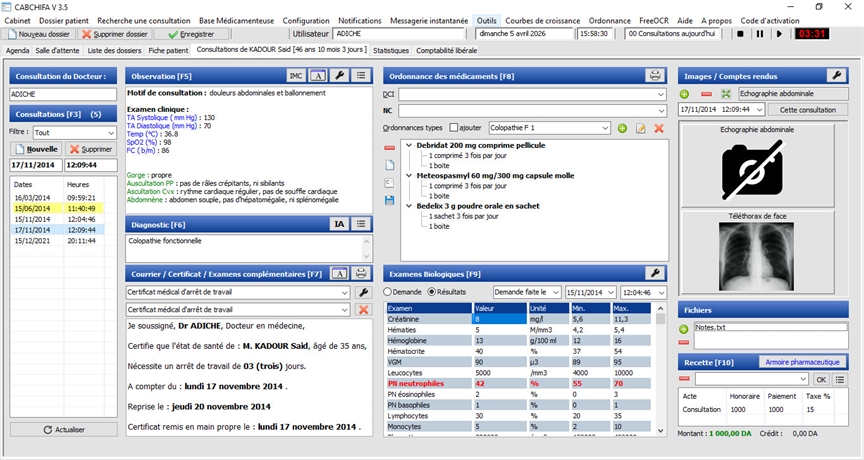864x460 pixels.
Task: Open the 'Colopathie F 1' ordonnance type dropdown
Action: [x=605, y=128]
